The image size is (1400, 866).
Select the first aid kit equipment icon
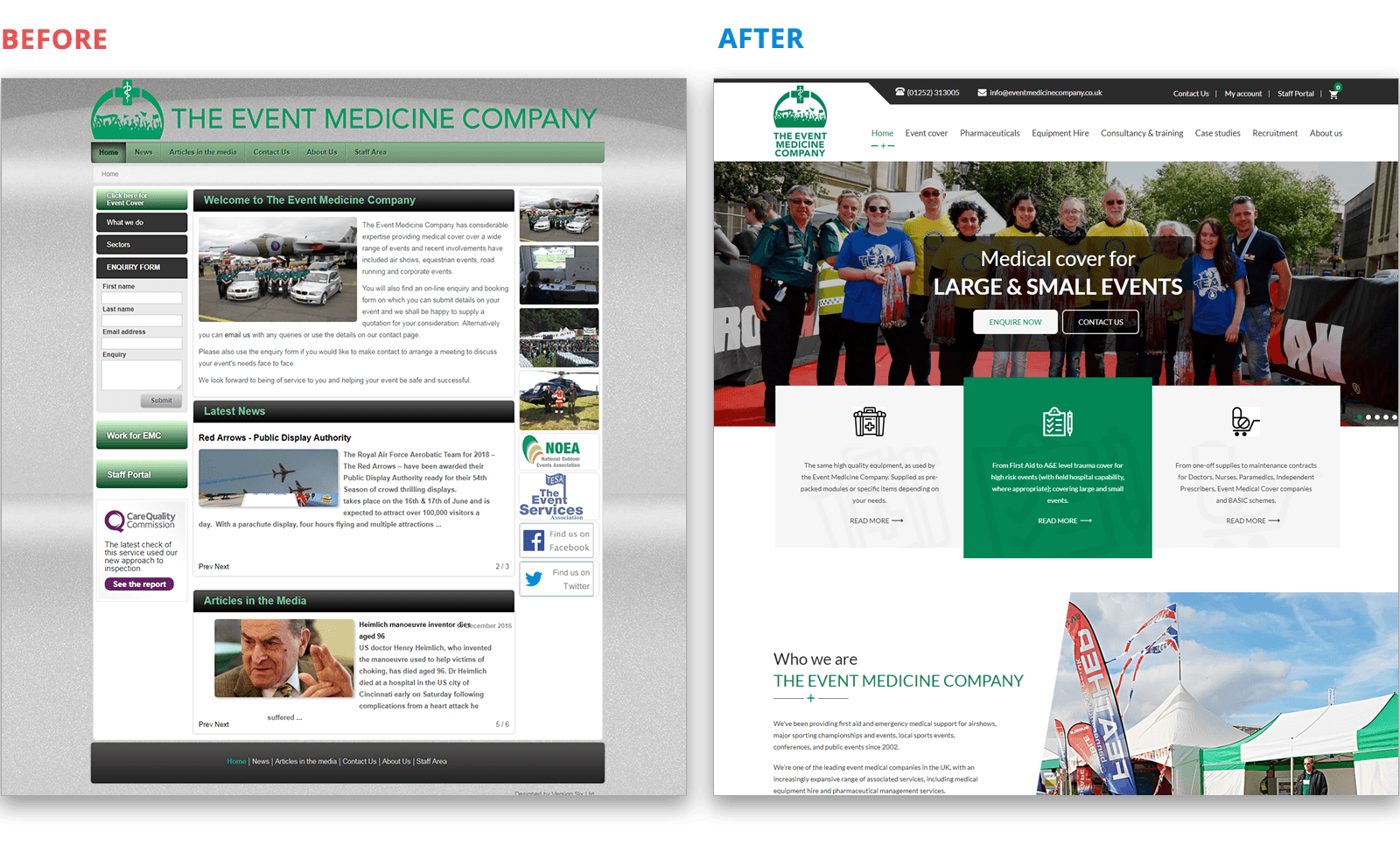[871, 423]
